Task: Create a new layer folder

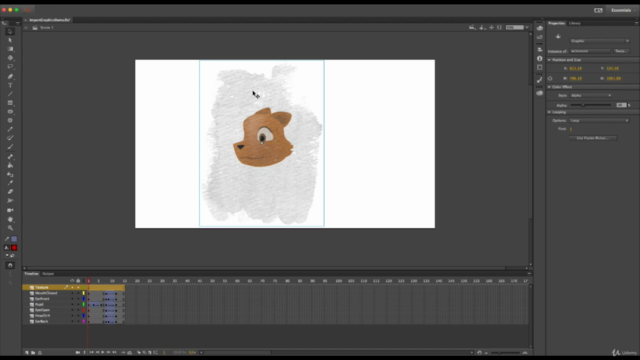Action: pyautogui.click(x=33, y=352)
